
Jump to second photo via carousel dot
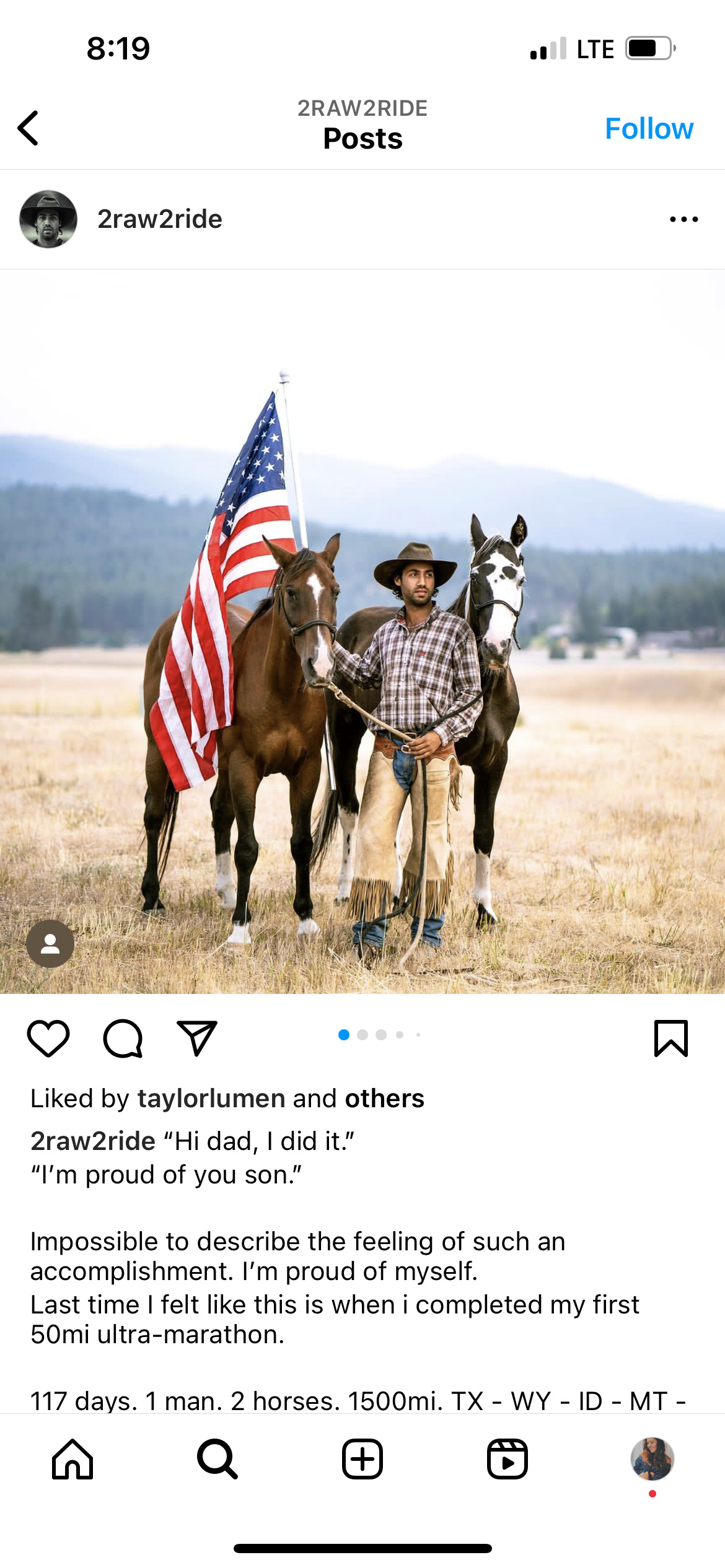362,1035
